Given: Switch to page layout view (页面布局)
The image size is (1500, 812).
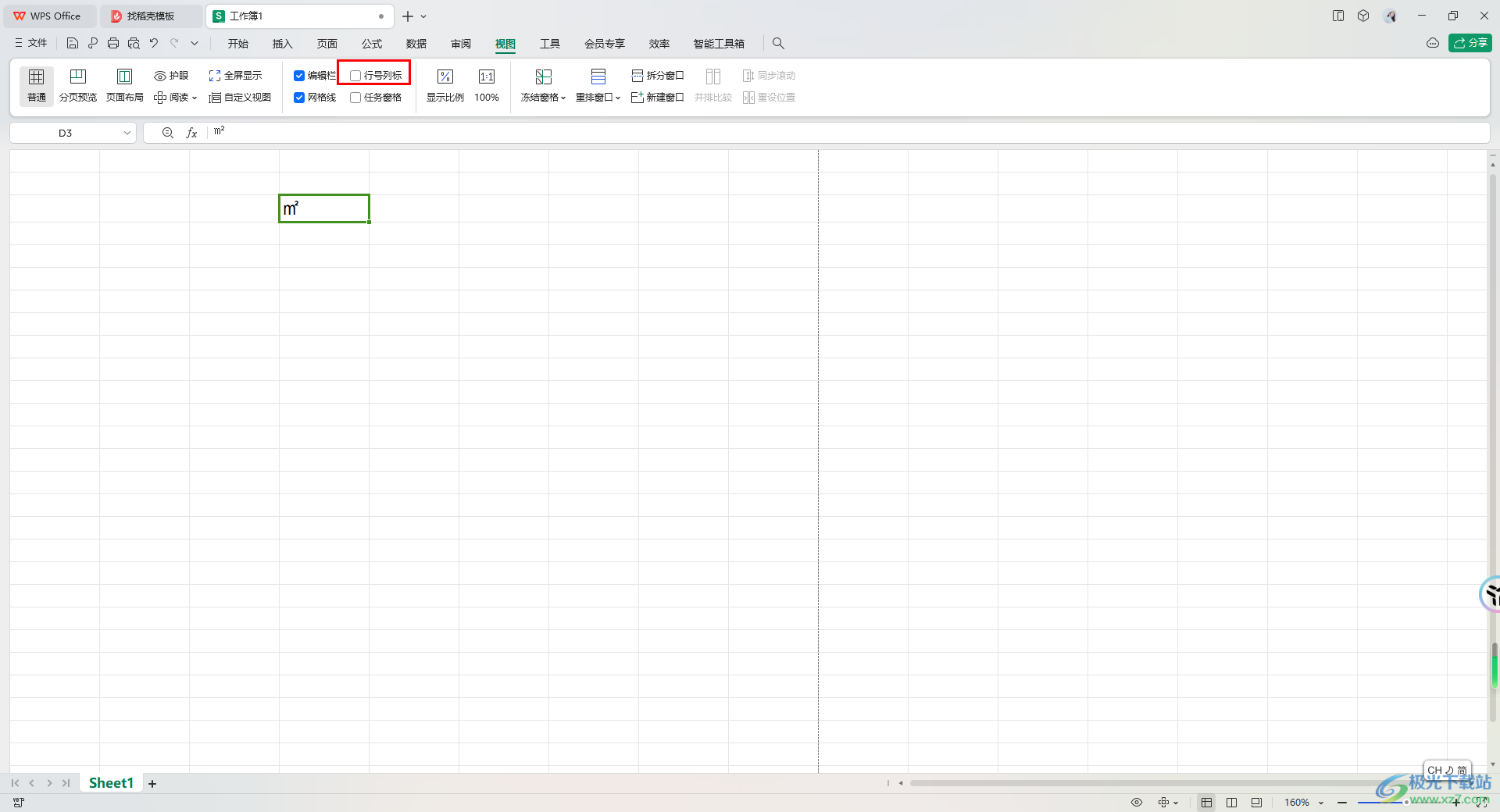Looking at the screenshot, I should (x=125, y=86).
